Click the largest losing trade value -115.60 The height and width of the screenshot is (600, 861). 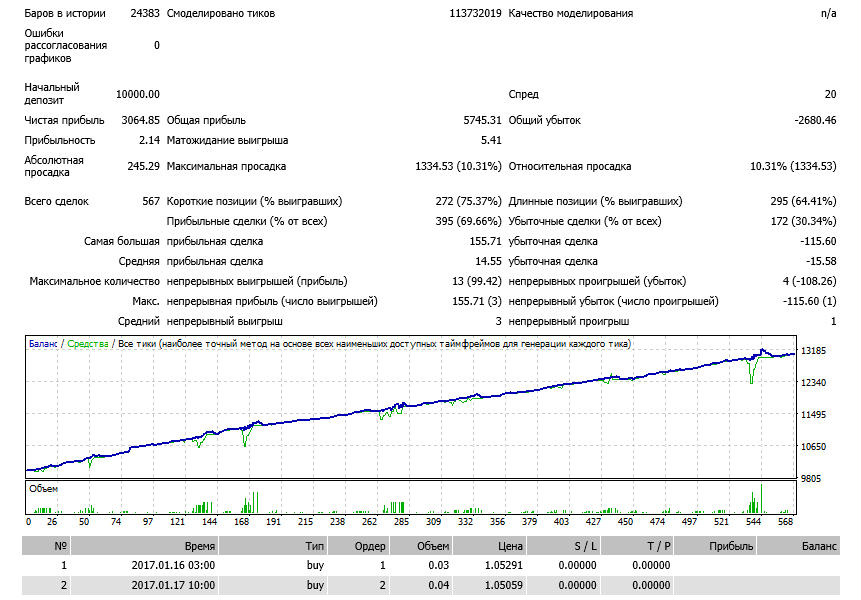[x=818, y=241]
